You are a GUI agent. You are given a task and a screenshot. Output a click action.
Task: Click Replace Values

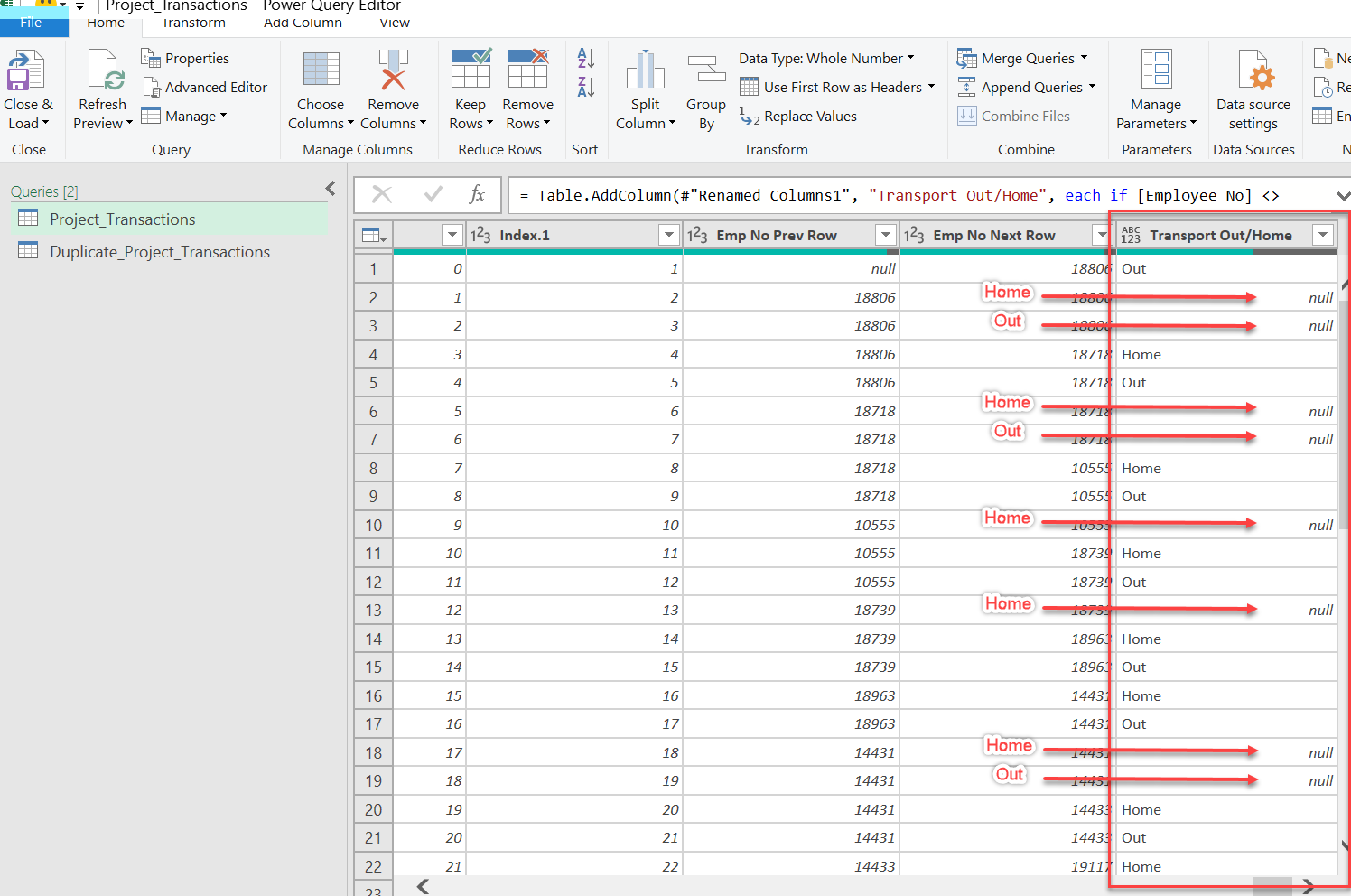click(798, 117)
